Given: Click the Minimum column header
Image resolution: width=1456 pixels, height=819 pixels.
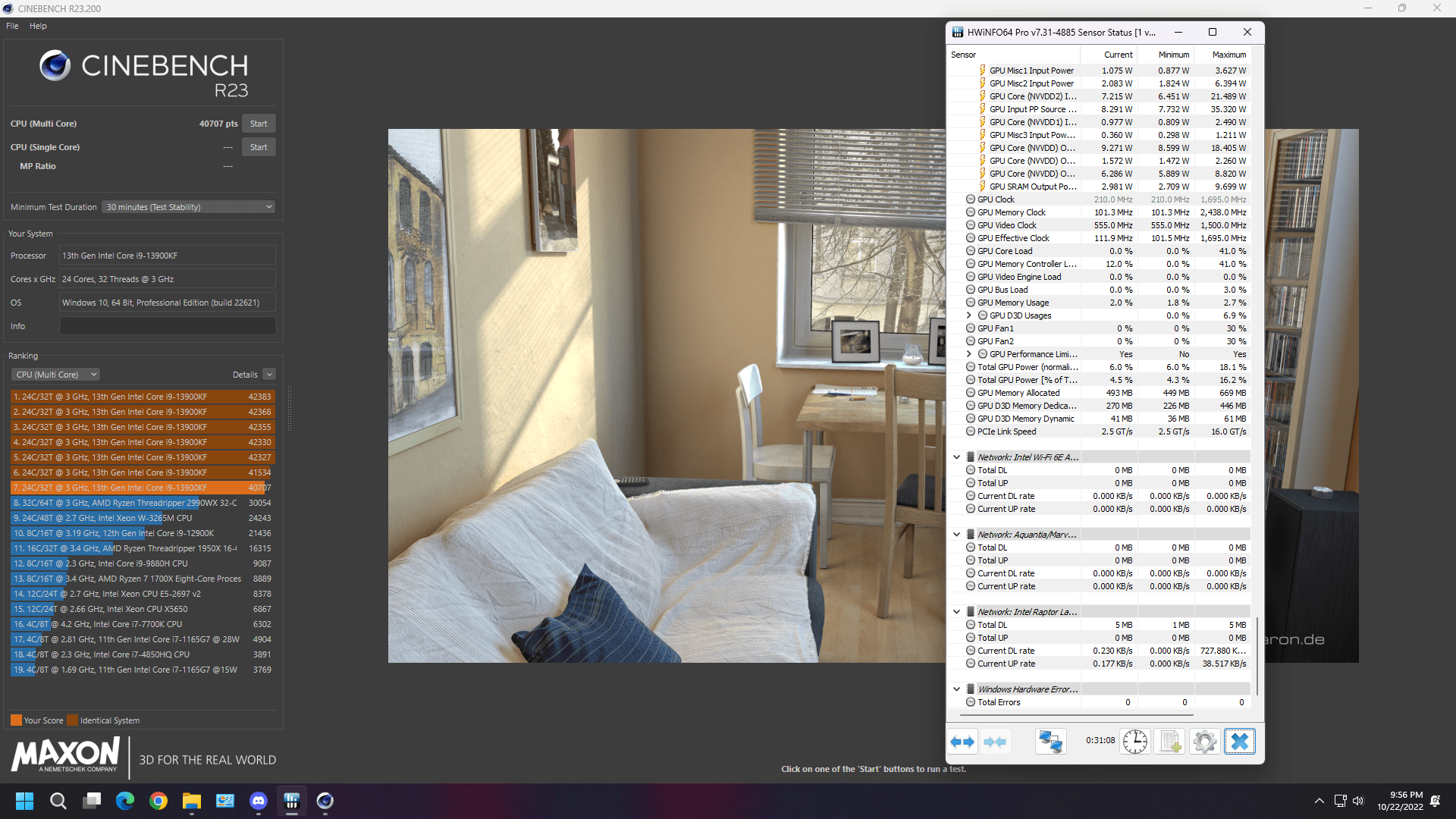Looking at the screenshot, I should pos(1166,55).
